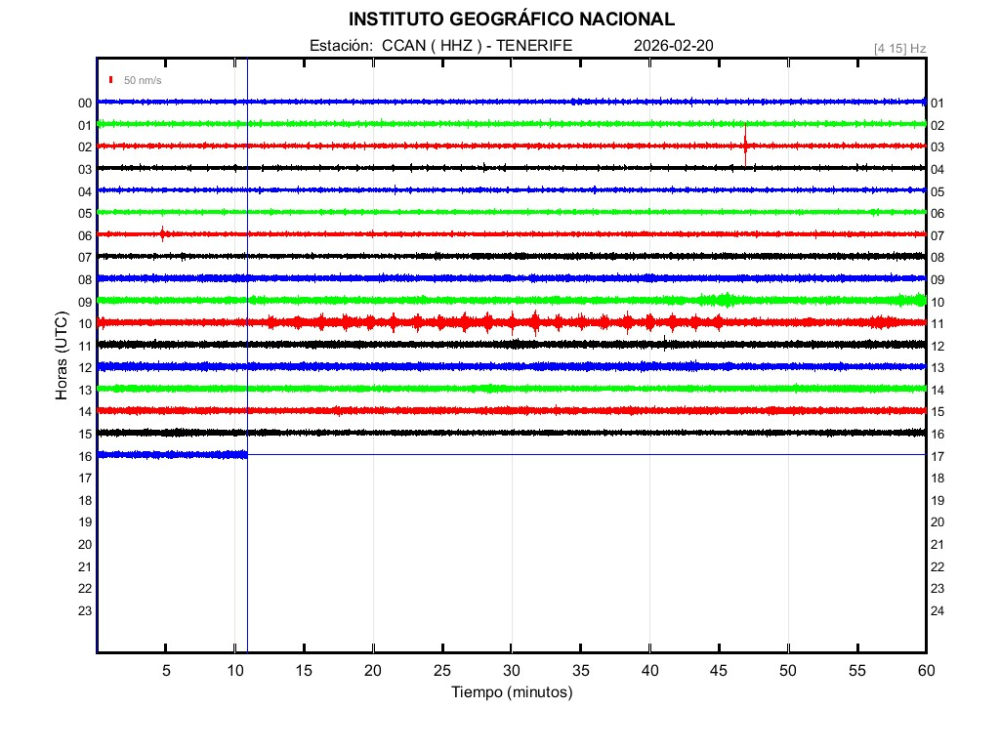1000x750 pixels.
Task: Click the right-side hour label 24
Action: (x=938, y=610)
